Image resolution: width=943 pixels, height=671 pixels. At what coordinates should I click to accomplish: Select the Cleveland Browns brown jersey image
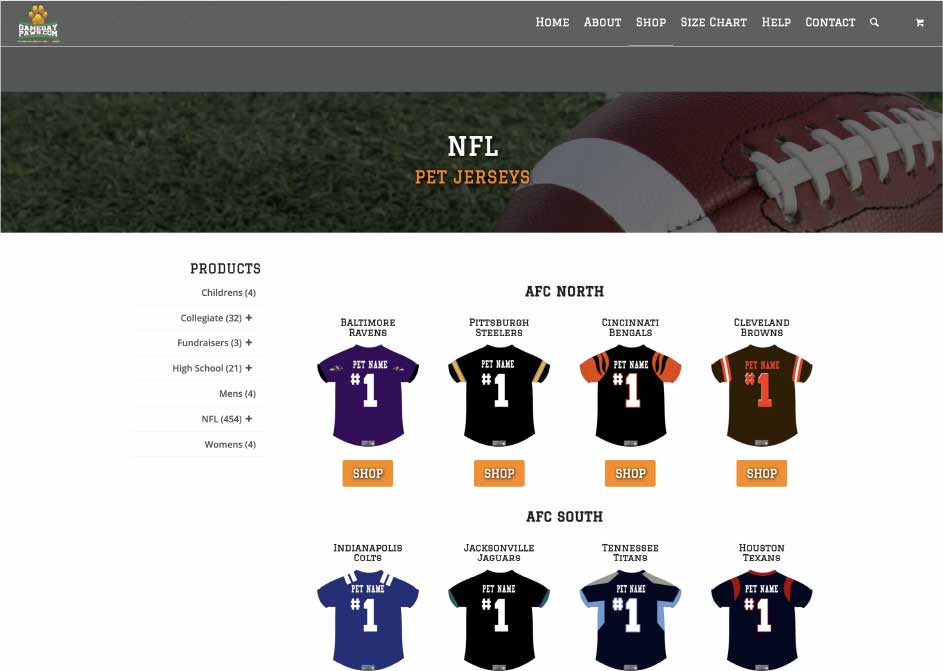pyautogui.click(x=761, y=396)
